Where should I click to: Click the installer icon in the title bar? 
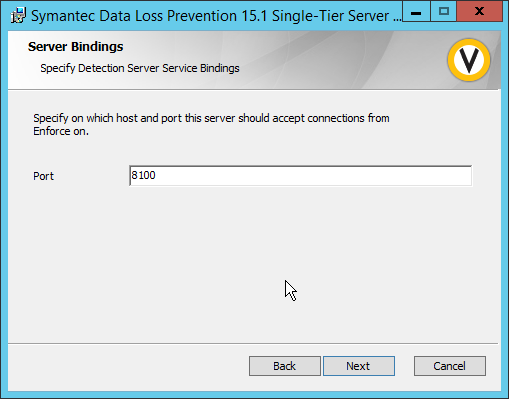click(18, 16)
